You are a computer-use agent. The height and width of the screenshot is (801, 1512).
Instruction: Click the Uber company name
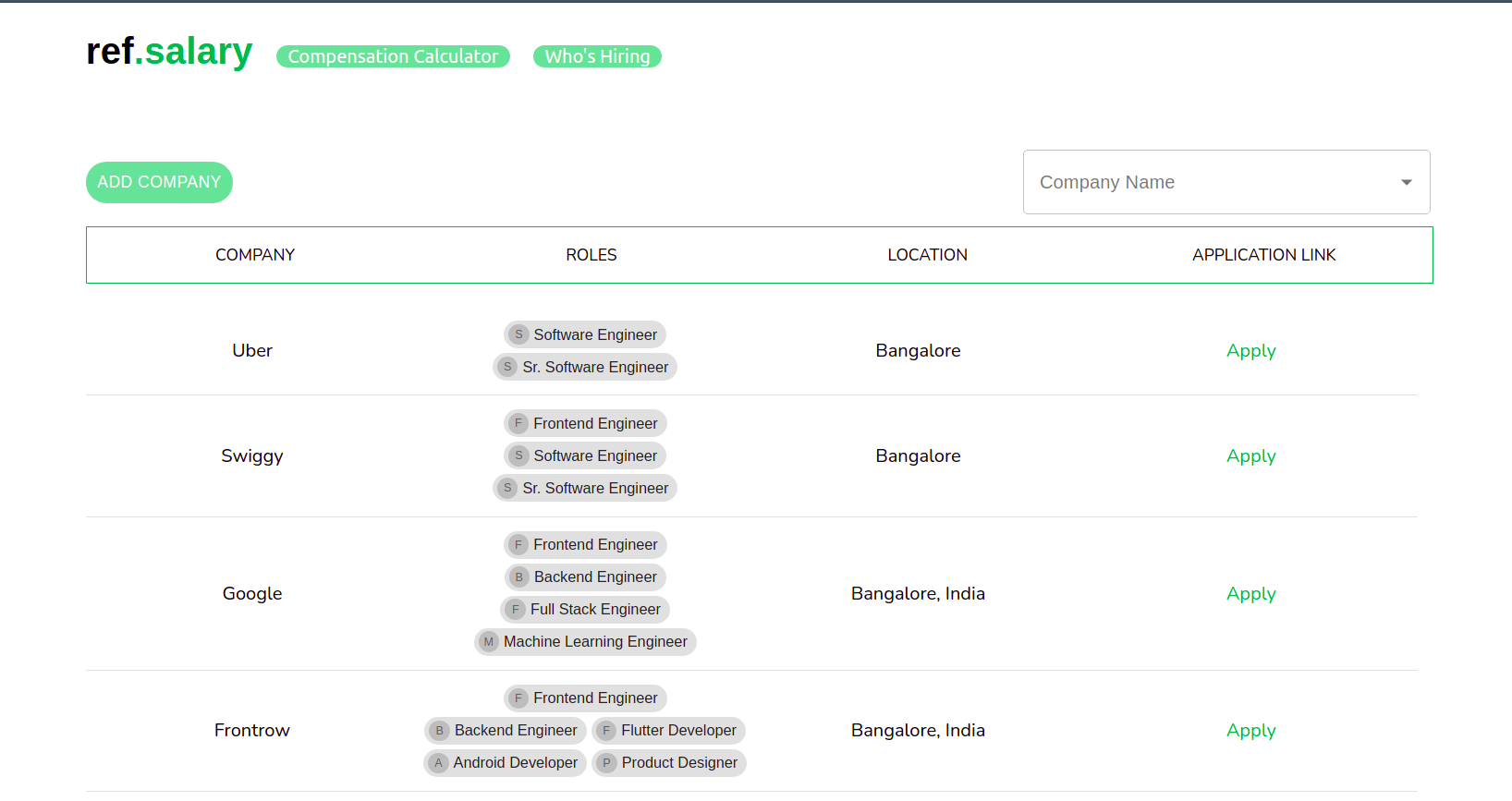[252, 351]
